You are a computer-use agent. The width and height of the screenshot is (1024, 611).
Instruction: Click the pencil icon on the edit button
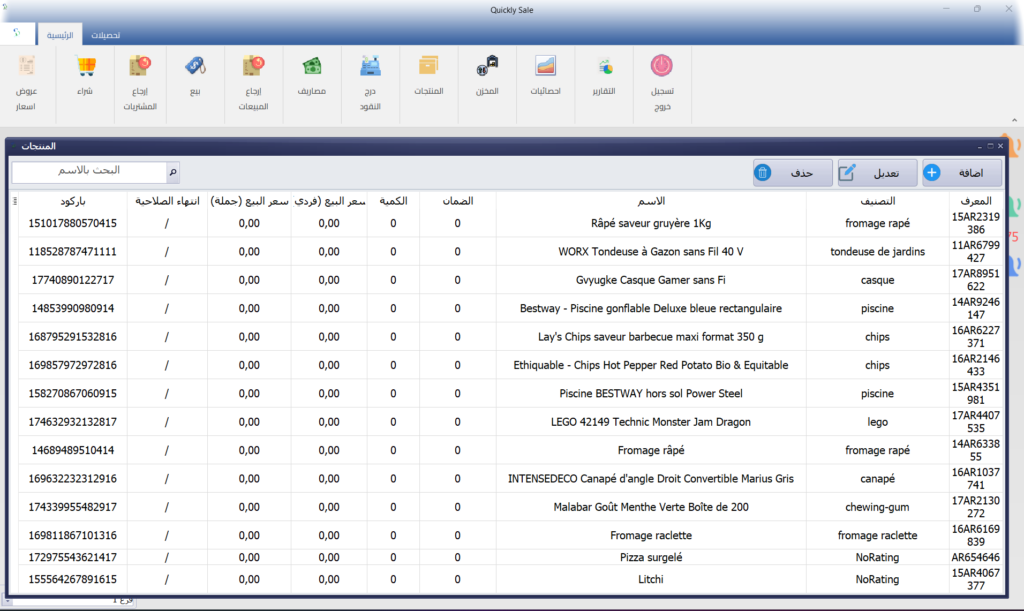[x=847, y=173]
